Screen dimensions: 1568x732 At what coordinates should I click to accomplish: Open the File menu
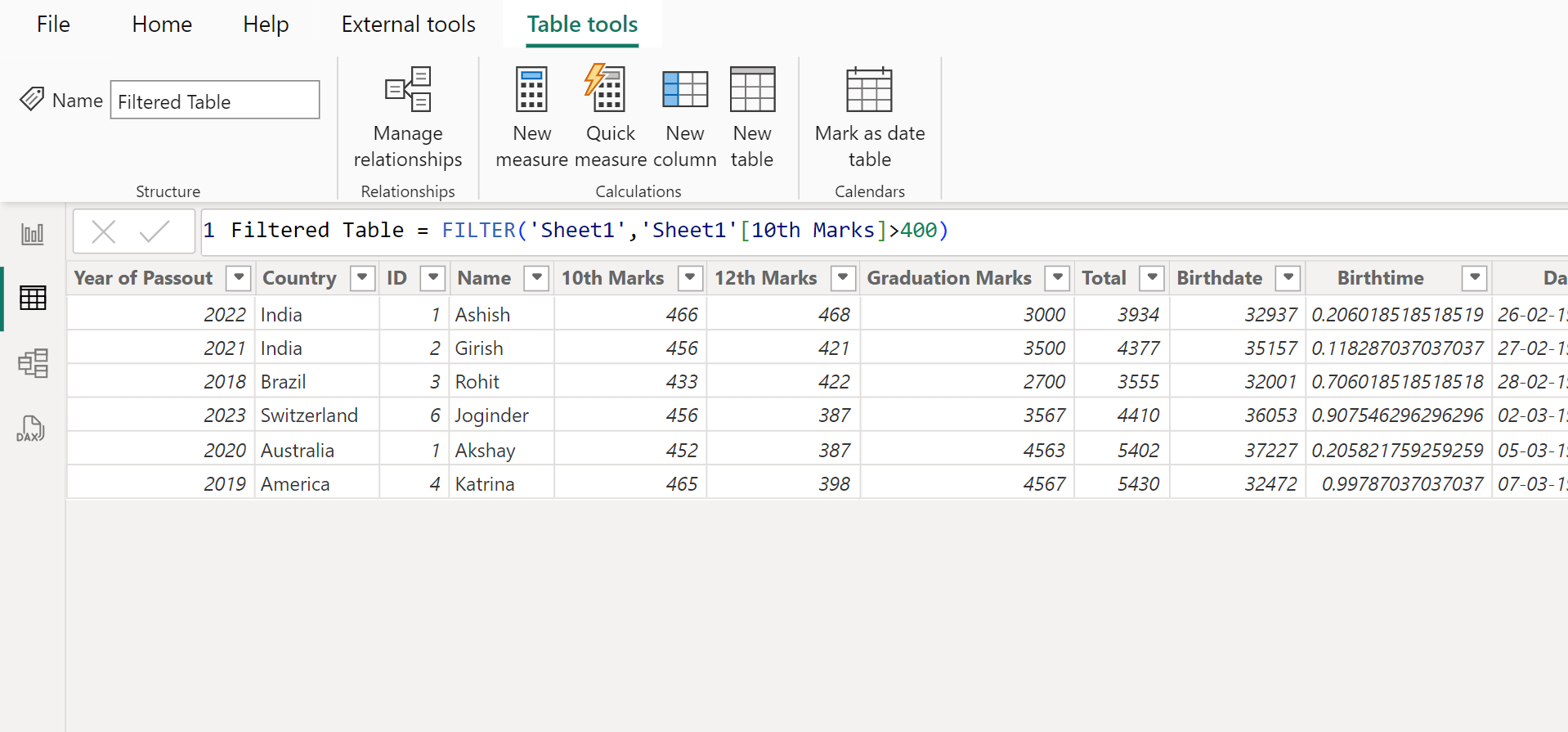[x=53, y=25]
